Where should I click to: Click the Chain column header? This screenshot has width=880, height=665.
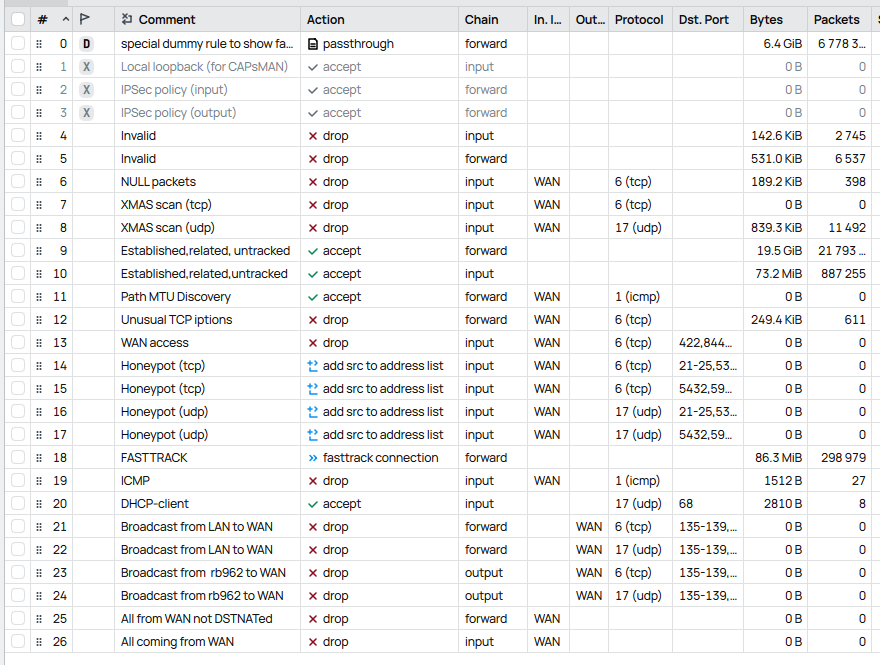(482, 19)
